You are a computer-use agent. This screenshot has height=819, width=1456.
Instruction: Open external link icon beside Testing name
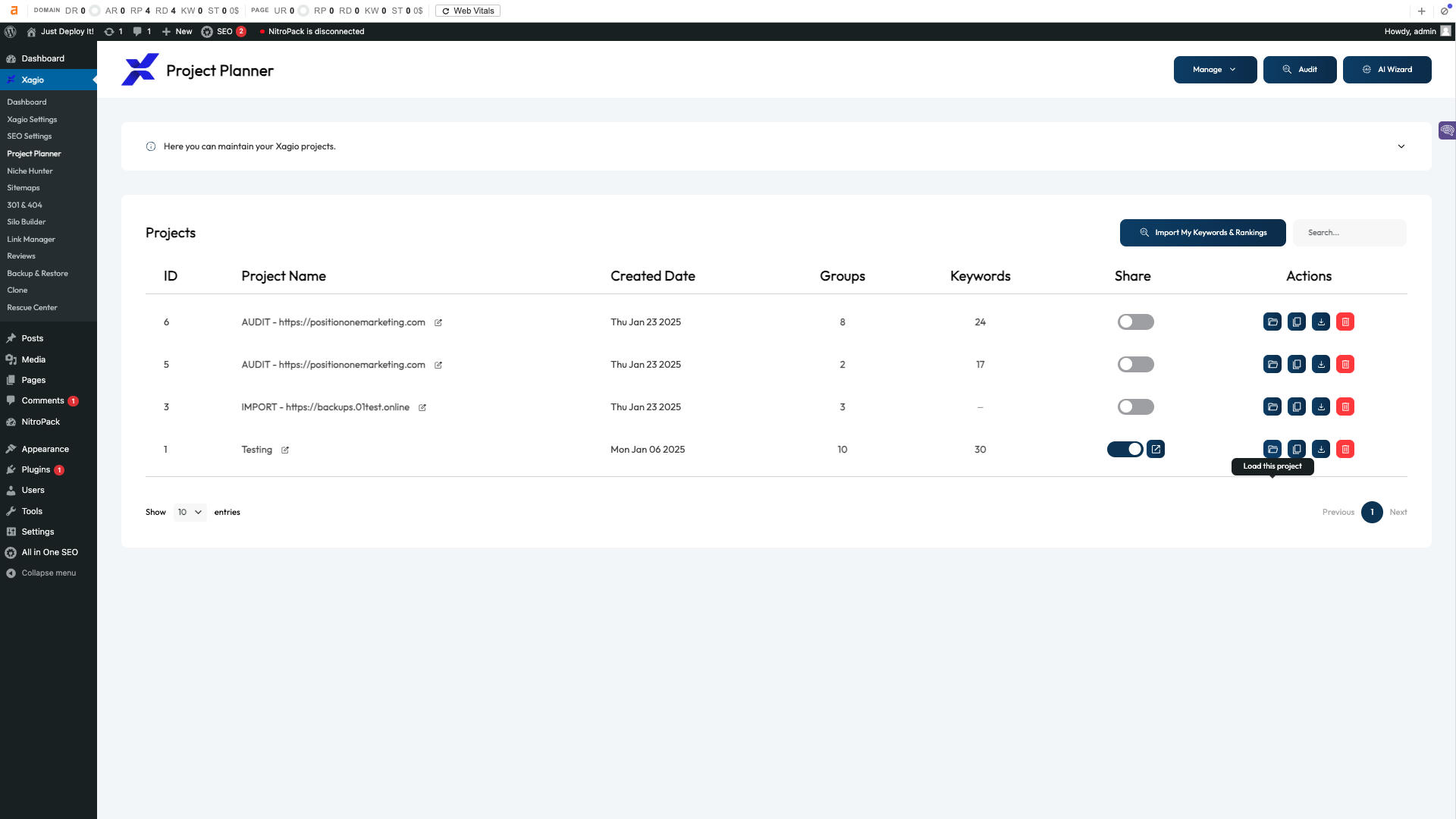click(285, 450)
